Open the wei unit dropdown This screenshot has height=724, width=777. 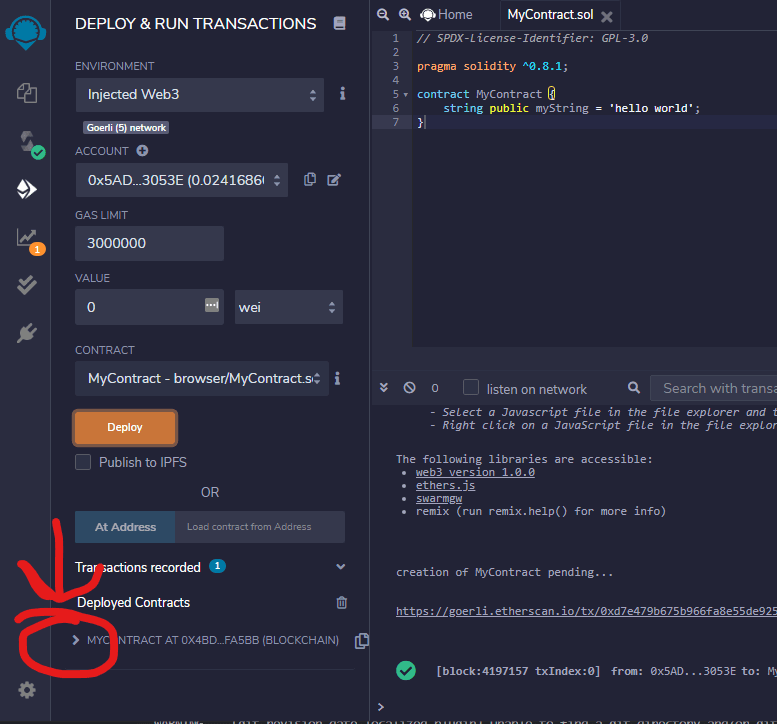click(x=289, y=307)
